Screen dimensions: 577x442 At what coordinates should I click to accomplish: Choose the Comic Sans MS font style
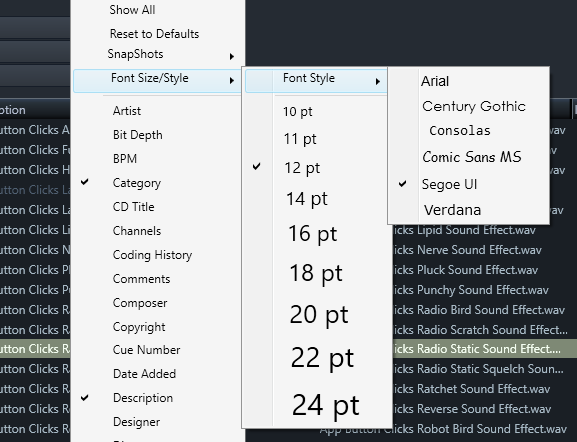[x=472, y=157]
